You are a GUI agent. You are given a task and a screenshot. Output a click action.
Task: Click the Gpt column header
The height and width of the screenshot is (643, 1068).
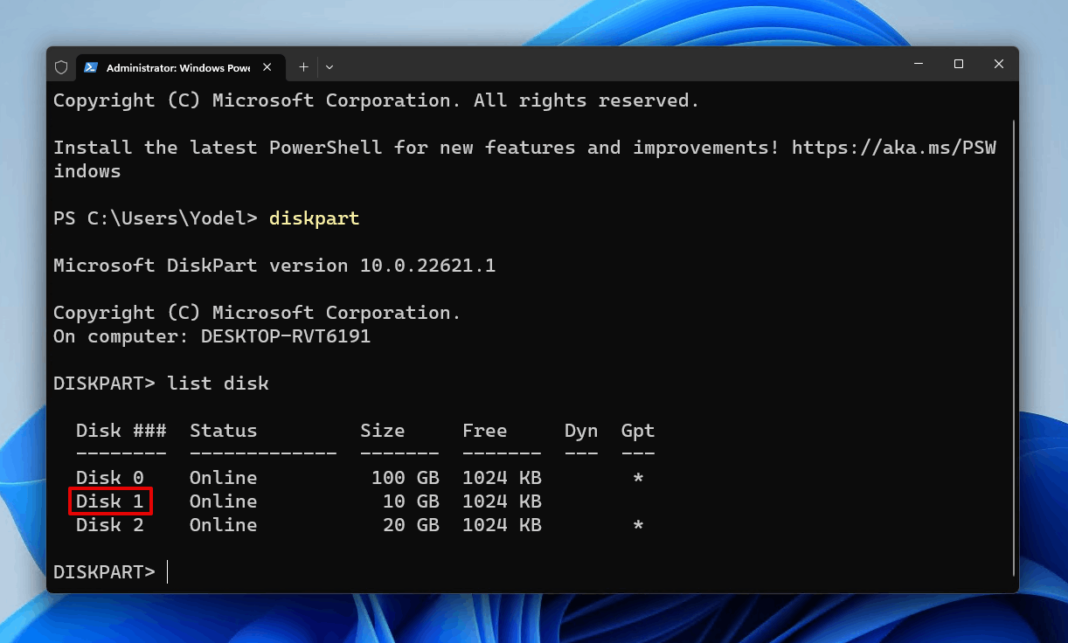(x=637, y=431)
